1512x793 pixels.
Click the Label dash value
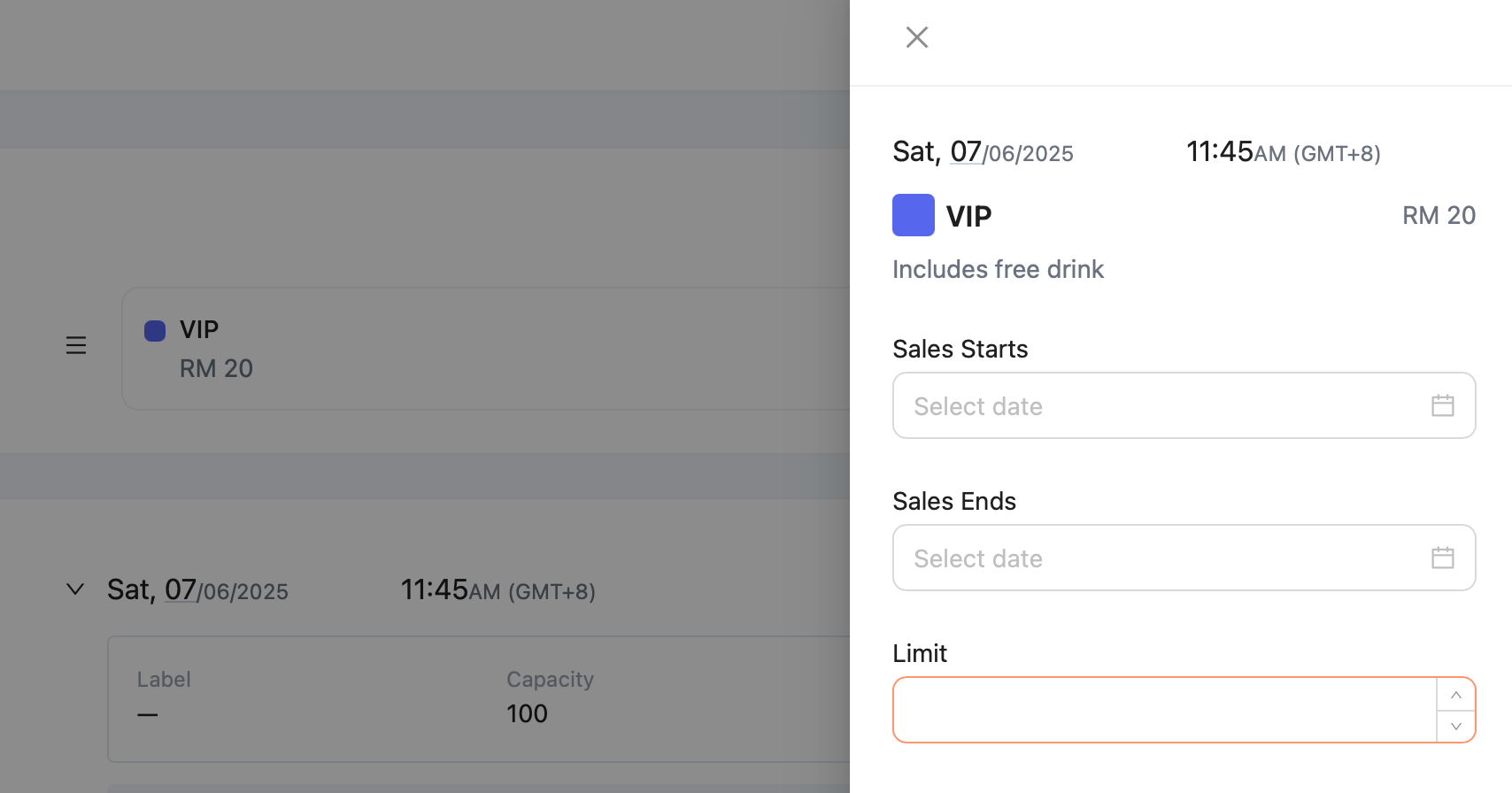coord(147,713)
